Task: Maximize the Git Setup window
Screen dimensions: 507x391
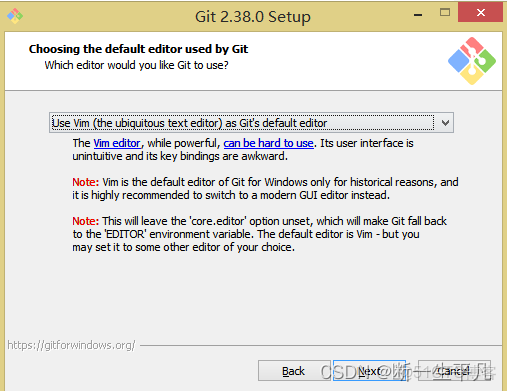Action: click(445, 13)
